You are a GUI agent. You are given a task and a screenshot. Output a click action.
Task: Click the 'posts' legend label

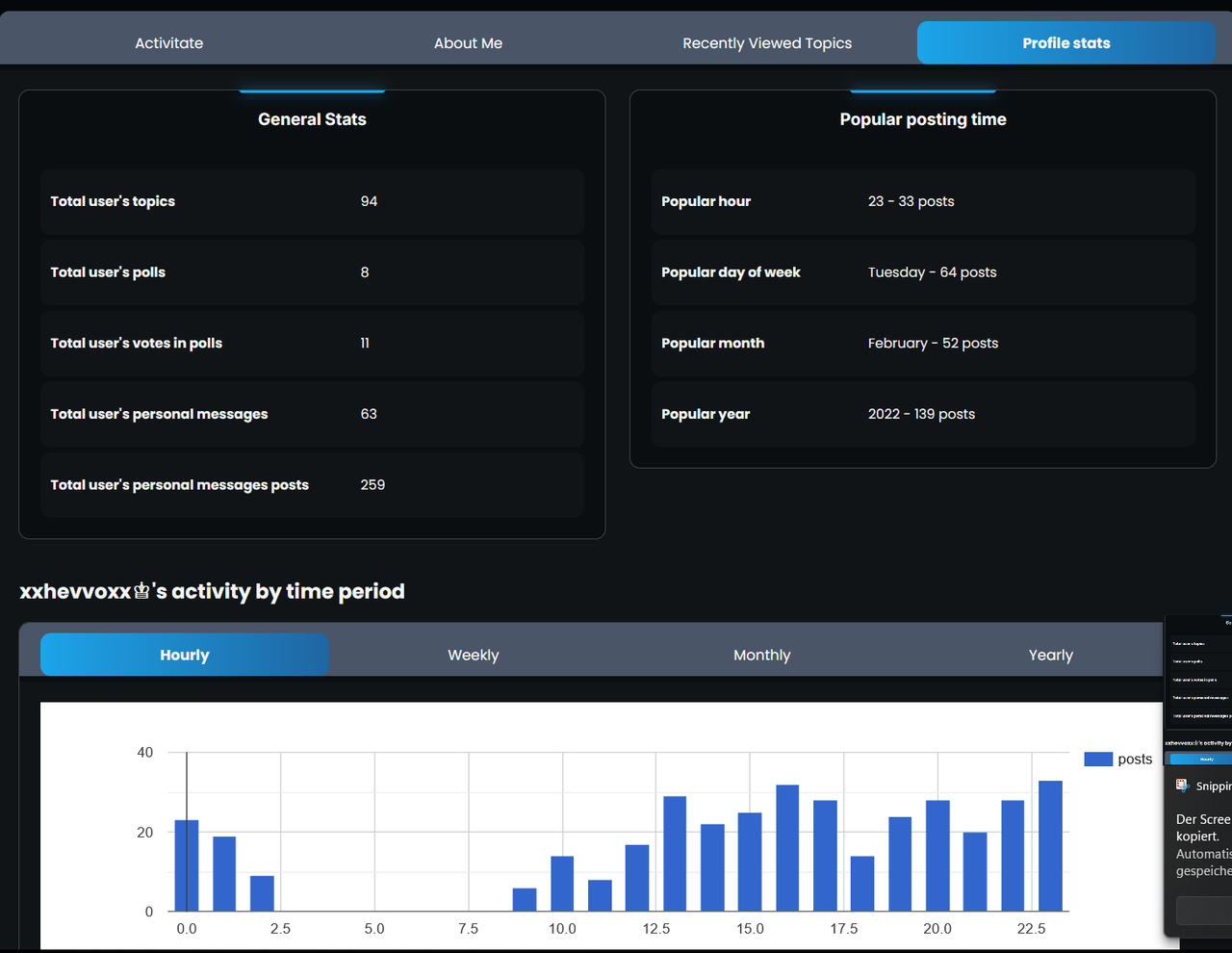click(1135, 760)
